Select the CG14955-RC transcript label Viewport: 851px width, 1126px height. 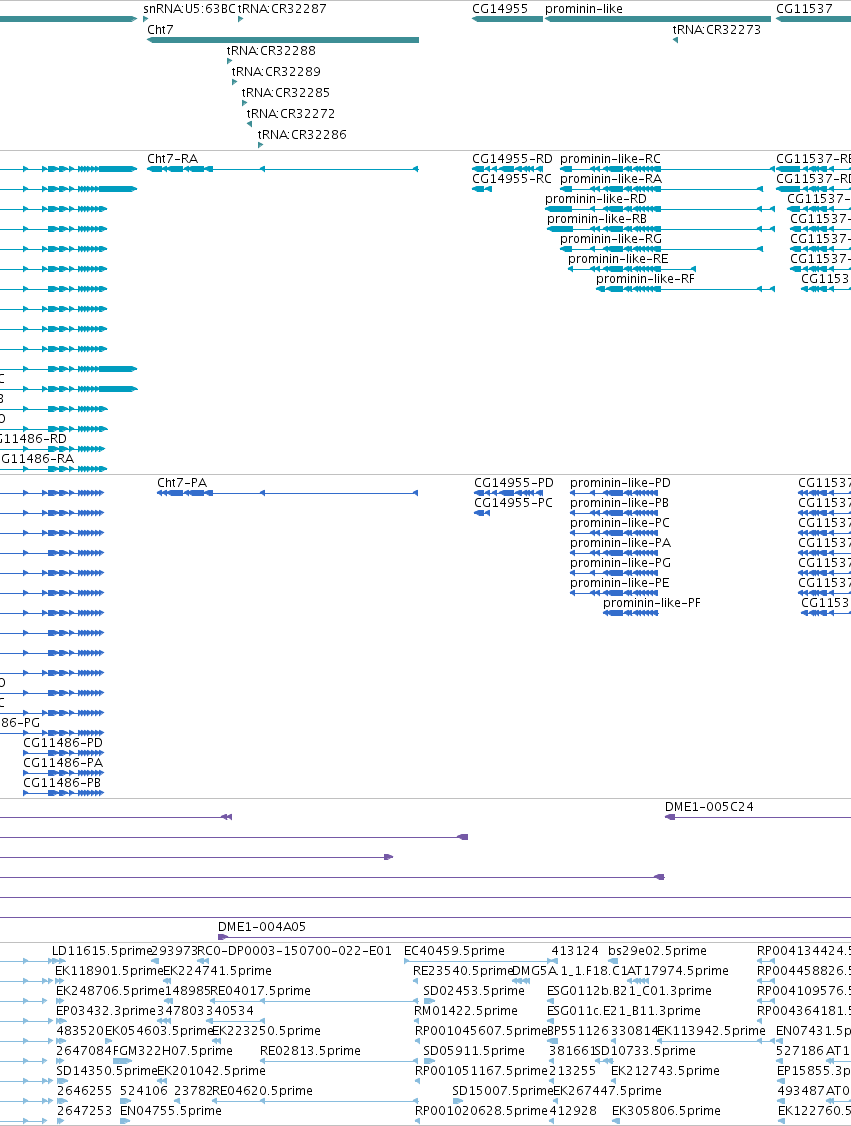[x=512, y=179]
